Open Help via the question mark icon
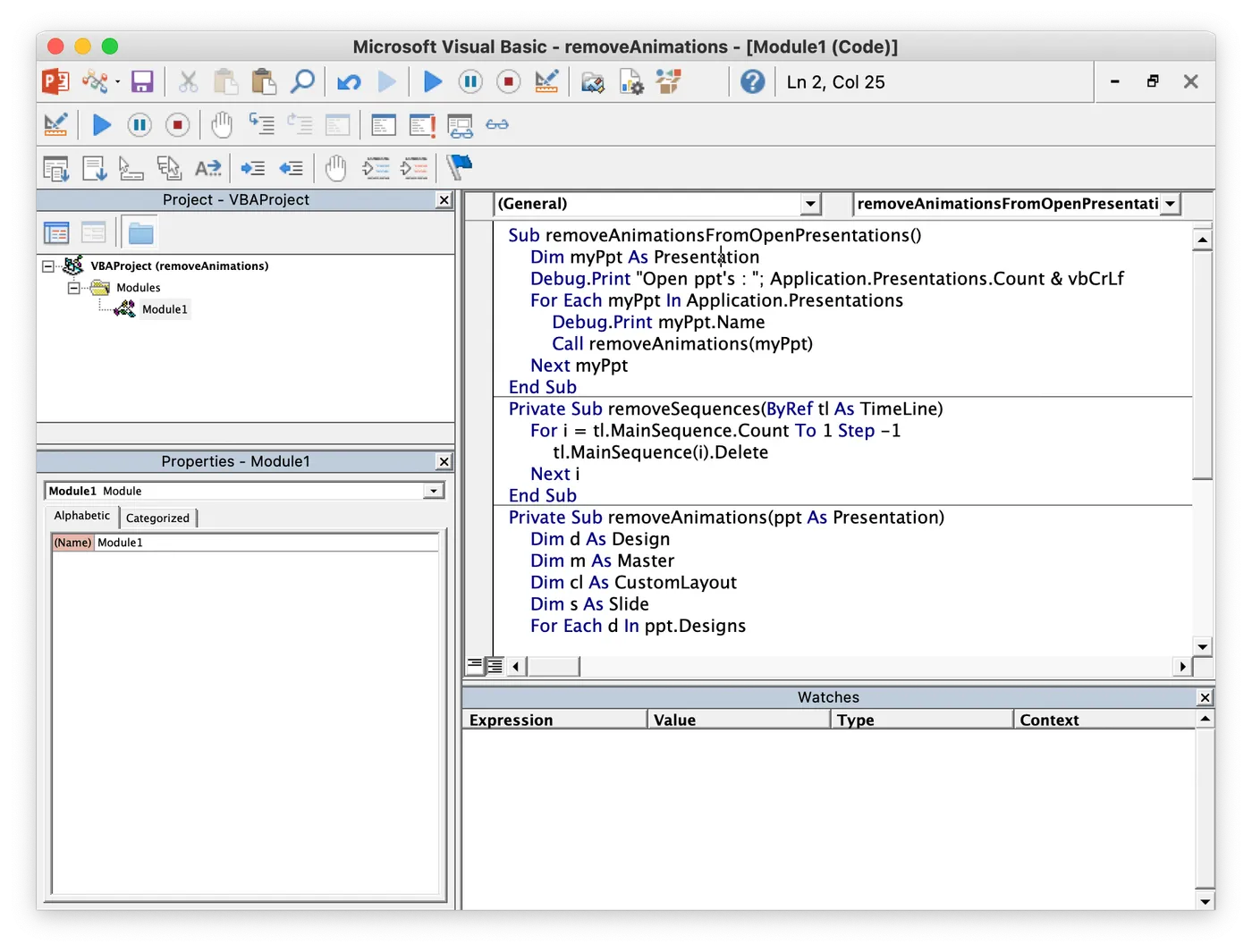The width and height of the screenshot is (1252, 952). (752, 82)
